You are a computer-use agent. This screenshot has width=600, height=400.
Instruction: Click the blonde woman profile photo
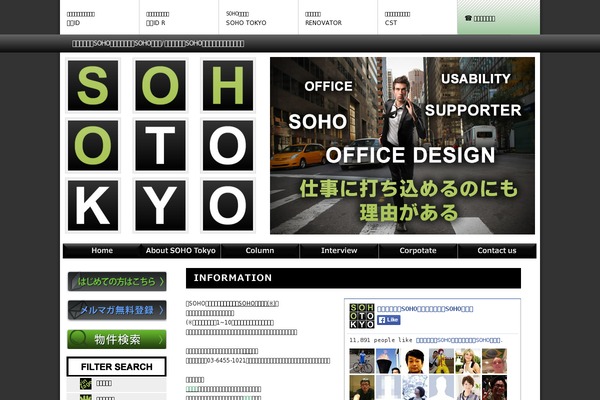[x=468, y=361]
